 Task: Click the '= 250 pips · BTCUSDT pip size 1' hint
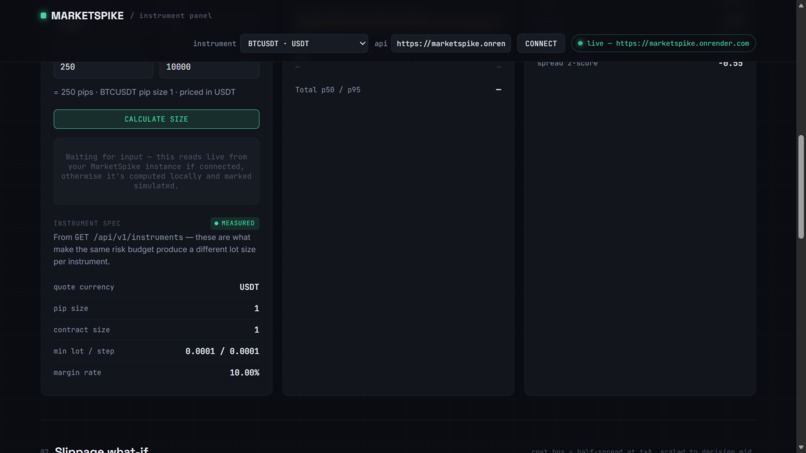144,92
